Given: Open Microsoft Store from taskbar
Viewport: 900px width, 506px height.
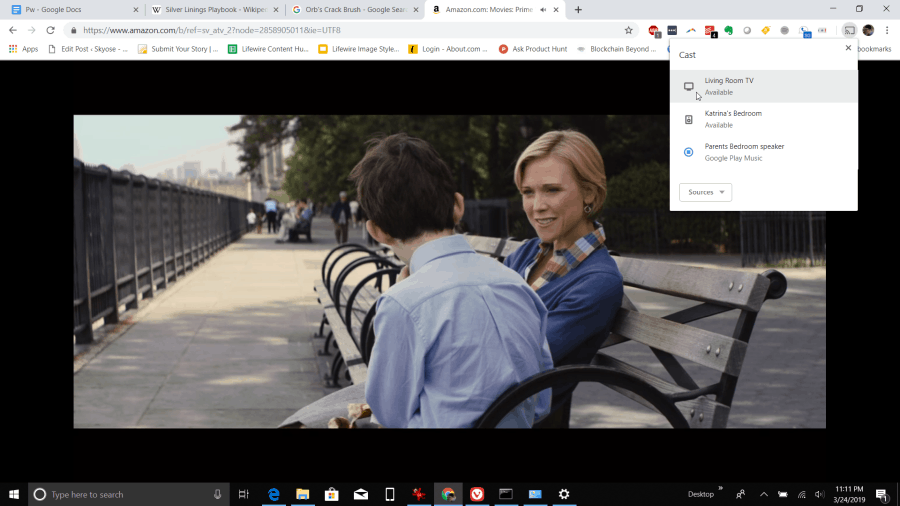Looking at the screenshot, I should [x=332, y=494].
